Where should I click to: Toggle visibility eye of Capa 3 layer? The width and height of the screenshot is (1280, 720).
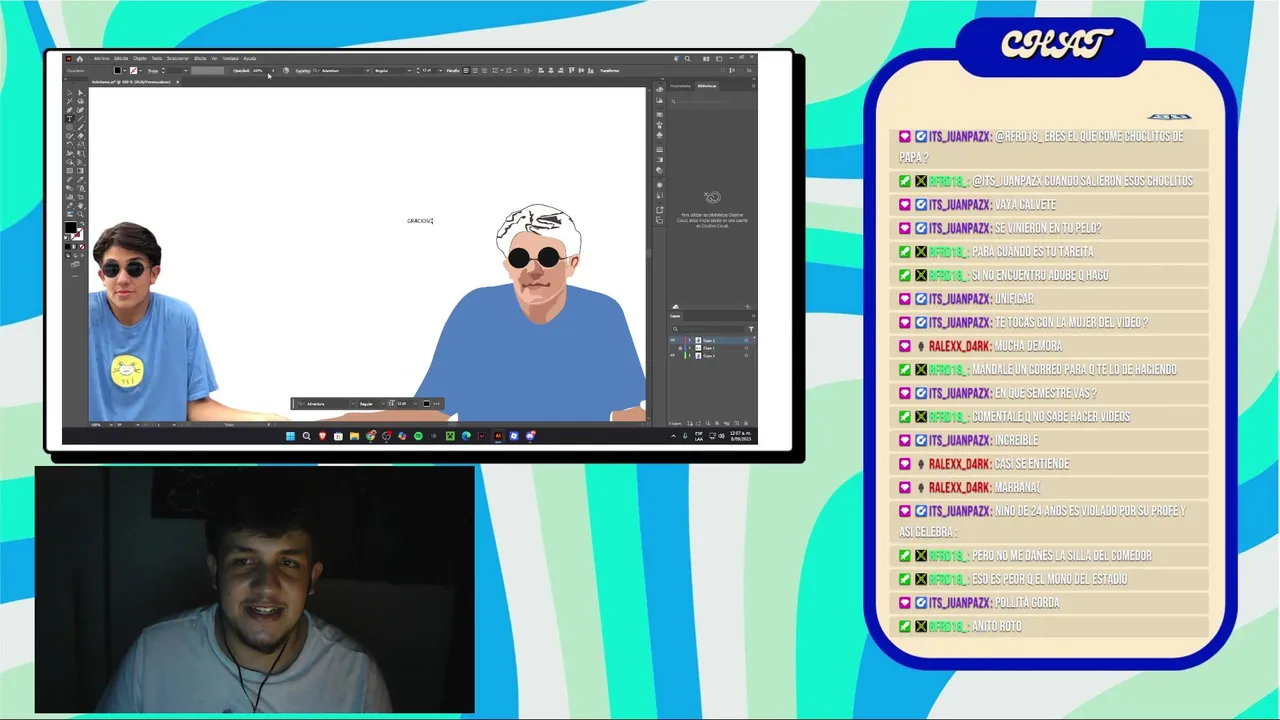point(673,356)
